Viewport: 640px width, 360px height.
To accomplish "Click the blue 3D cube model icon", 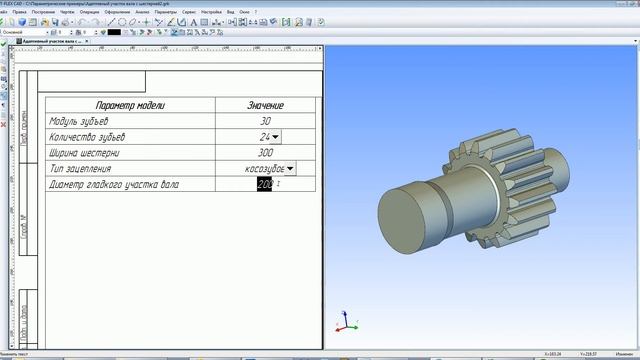I will pyautogui.click(x=22, y=22).
